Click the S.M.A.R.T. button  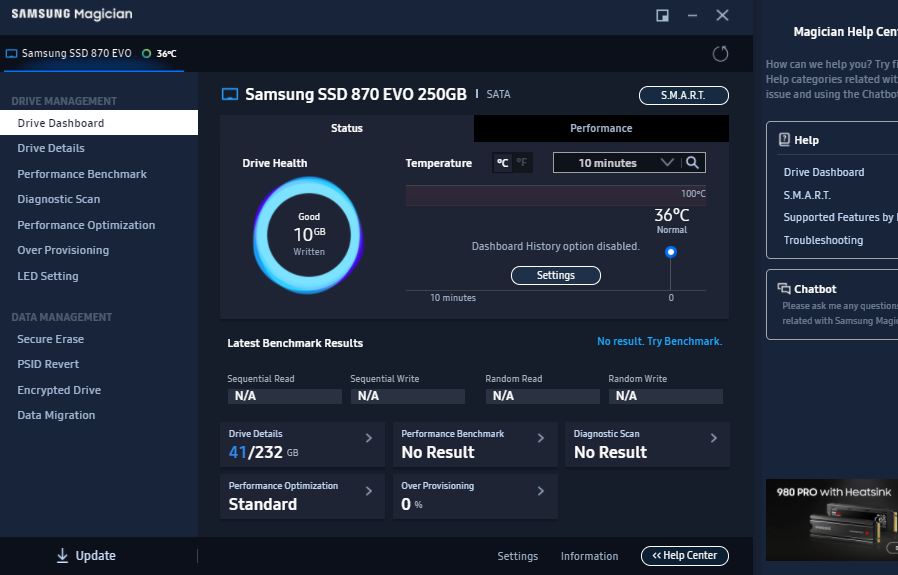684,95
